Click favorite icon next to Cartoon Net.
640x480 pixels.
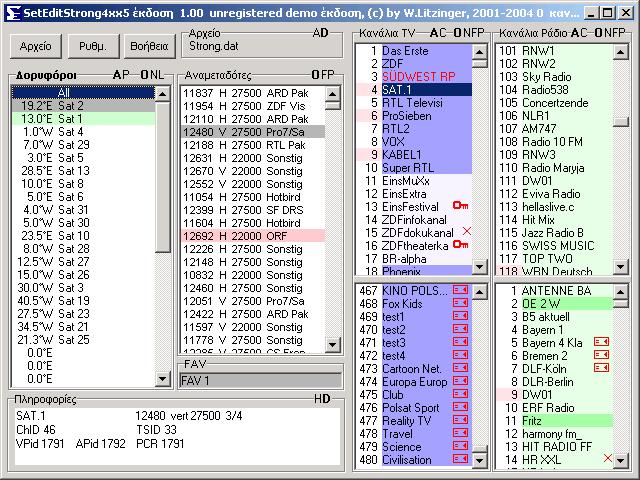[460, 368]
